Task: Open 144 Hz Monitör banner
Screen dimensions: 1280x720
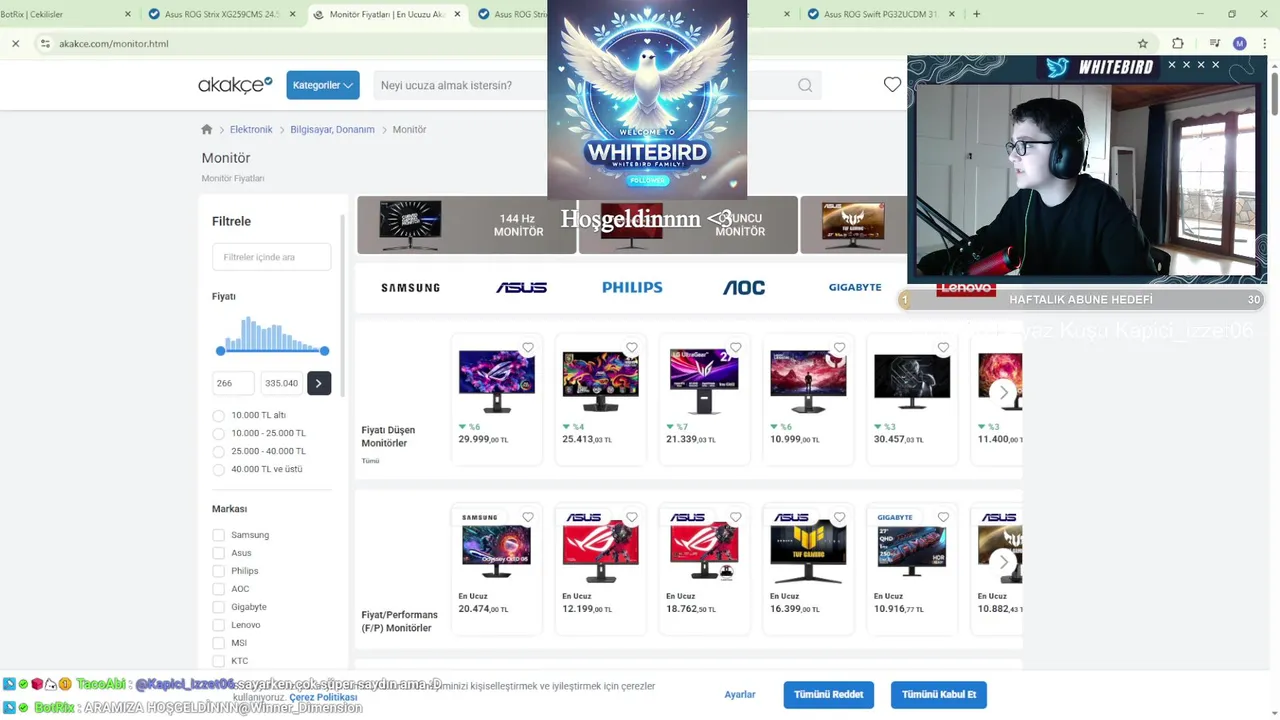Action: [466, 225]
